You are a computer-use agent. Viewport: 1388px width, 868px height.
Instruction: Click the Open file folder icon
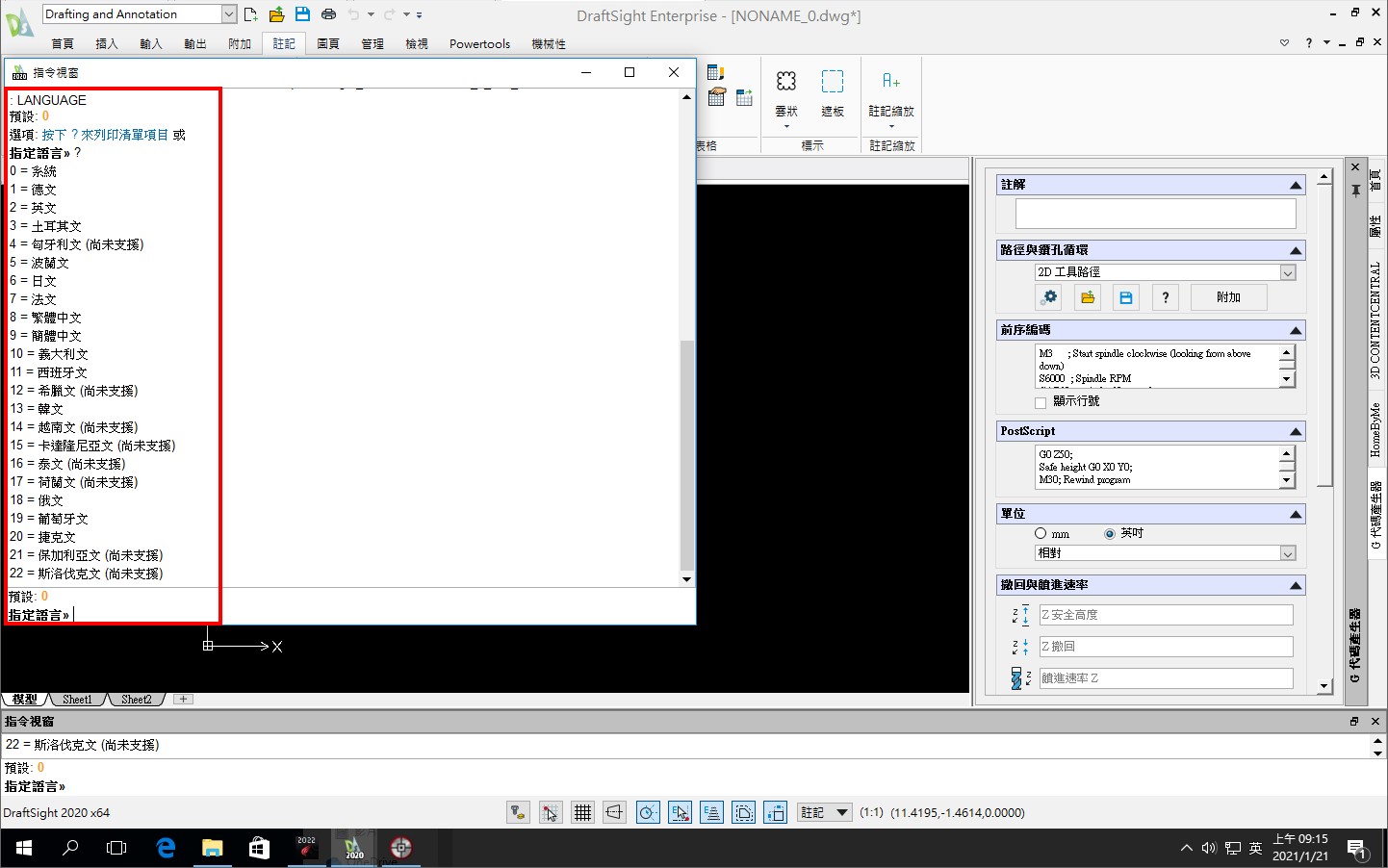click(x=276, y=14)
